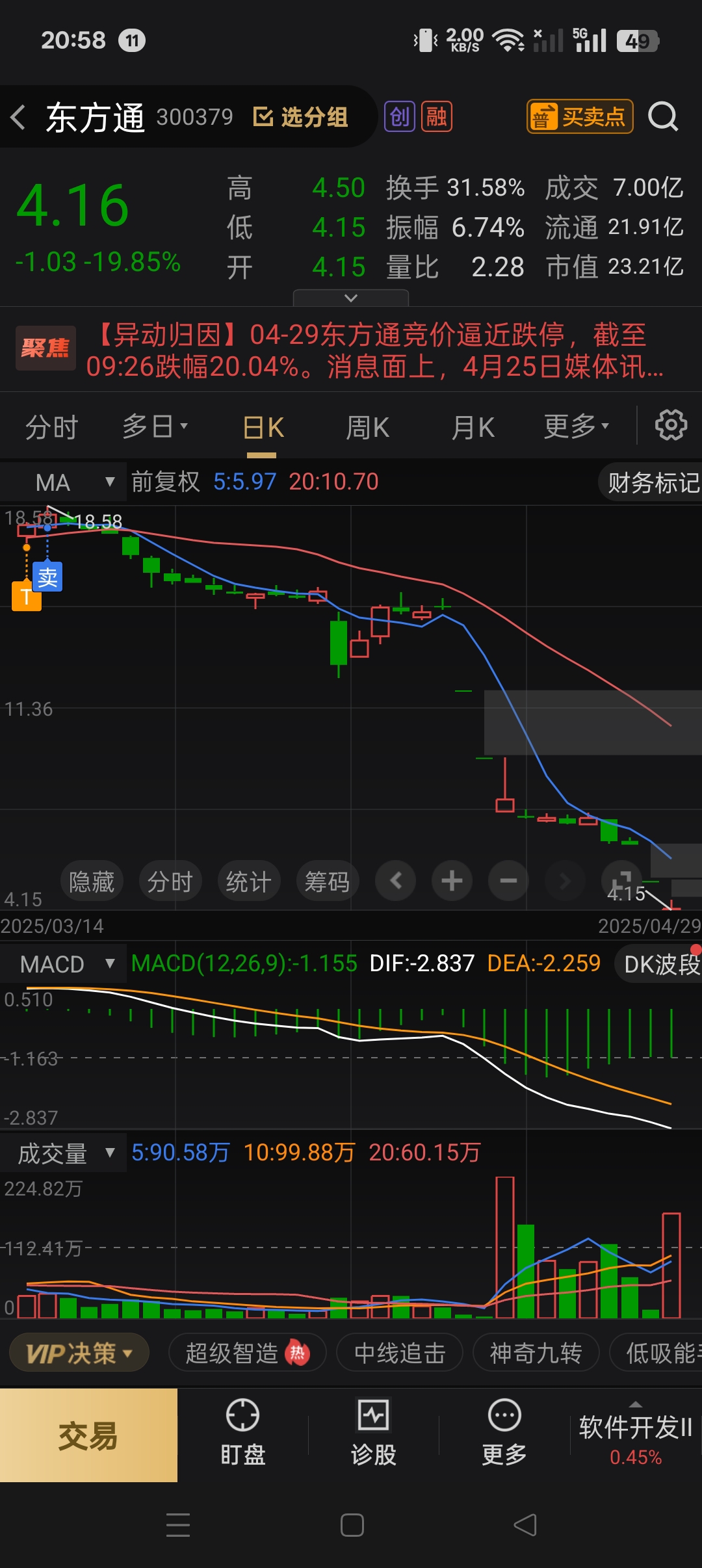Tap the tallest red volume bar

505,1247
